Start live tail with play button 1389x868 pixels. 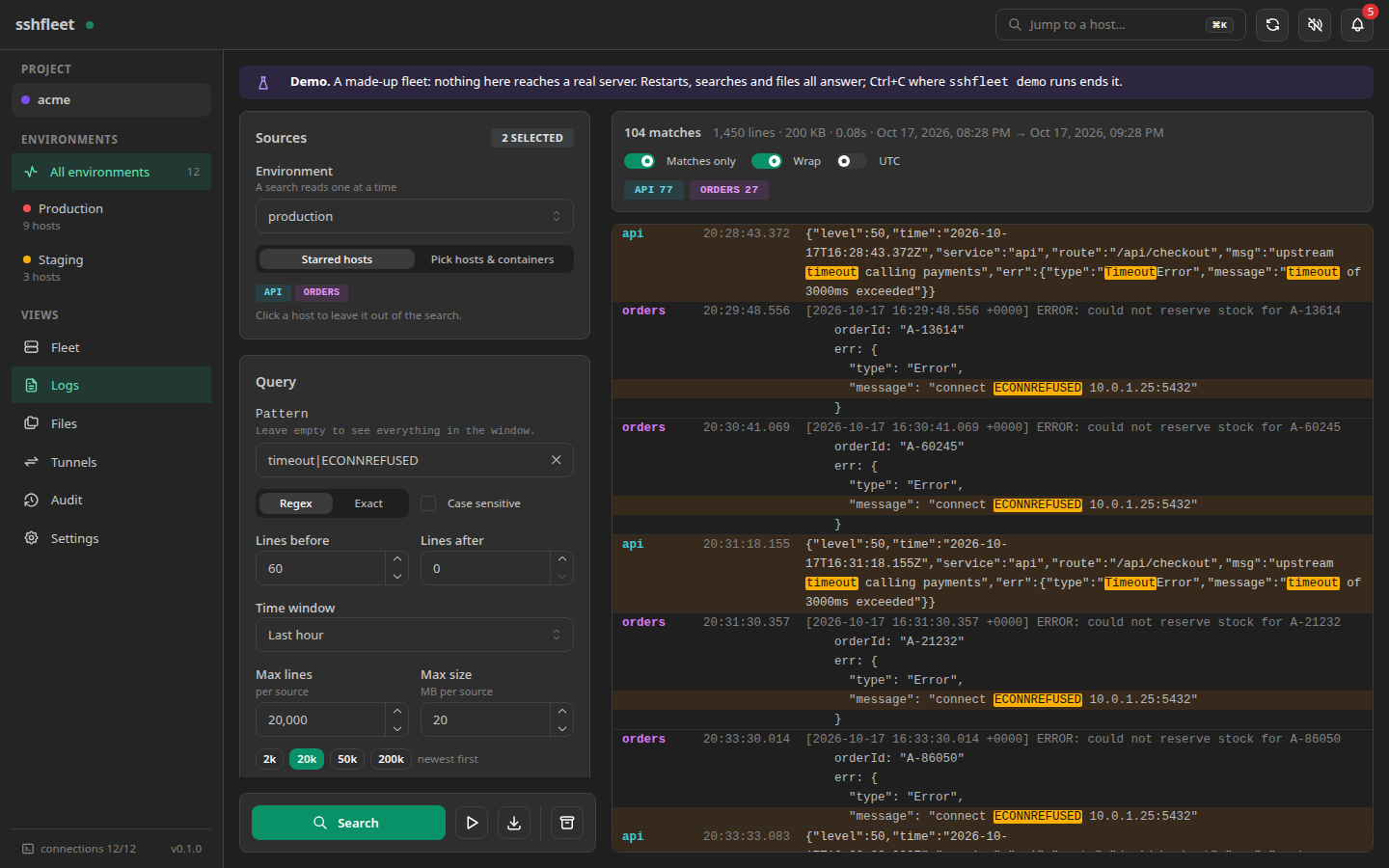point(472,823)
